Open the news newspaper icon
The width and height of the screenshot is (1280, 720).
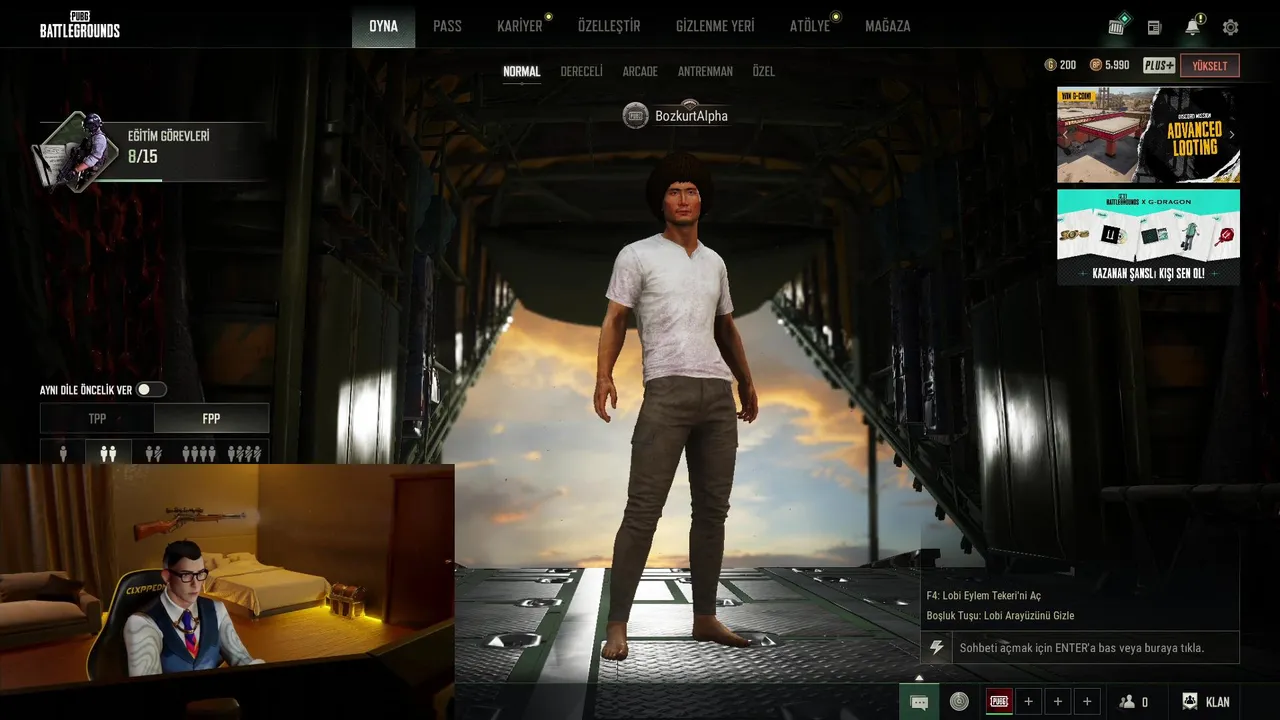pyautogui.click(x=1155, y=28)
